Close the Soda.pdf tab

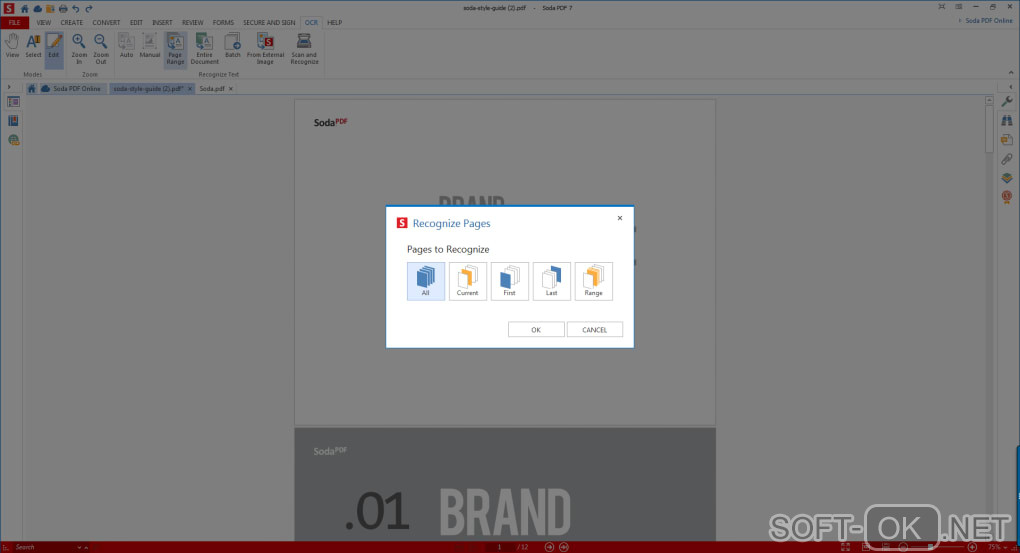point(231,88)
